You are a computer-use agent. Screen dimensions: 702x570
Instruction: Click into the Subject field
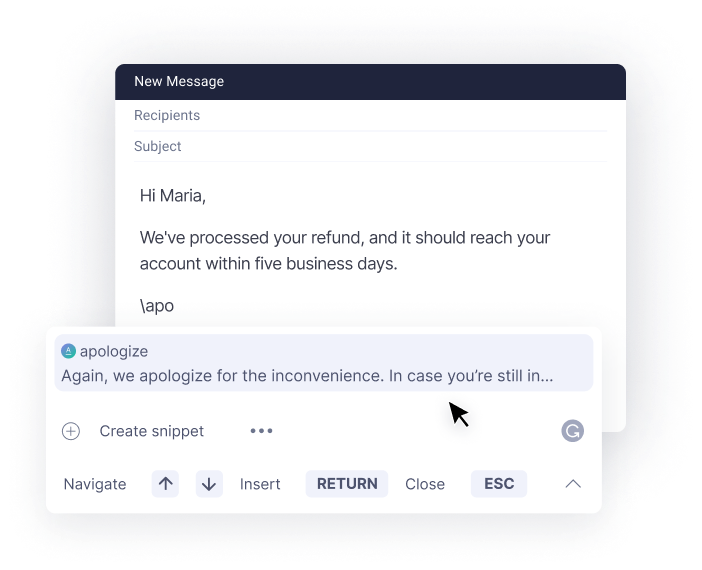pyautogui.click(x=370, y=146)
